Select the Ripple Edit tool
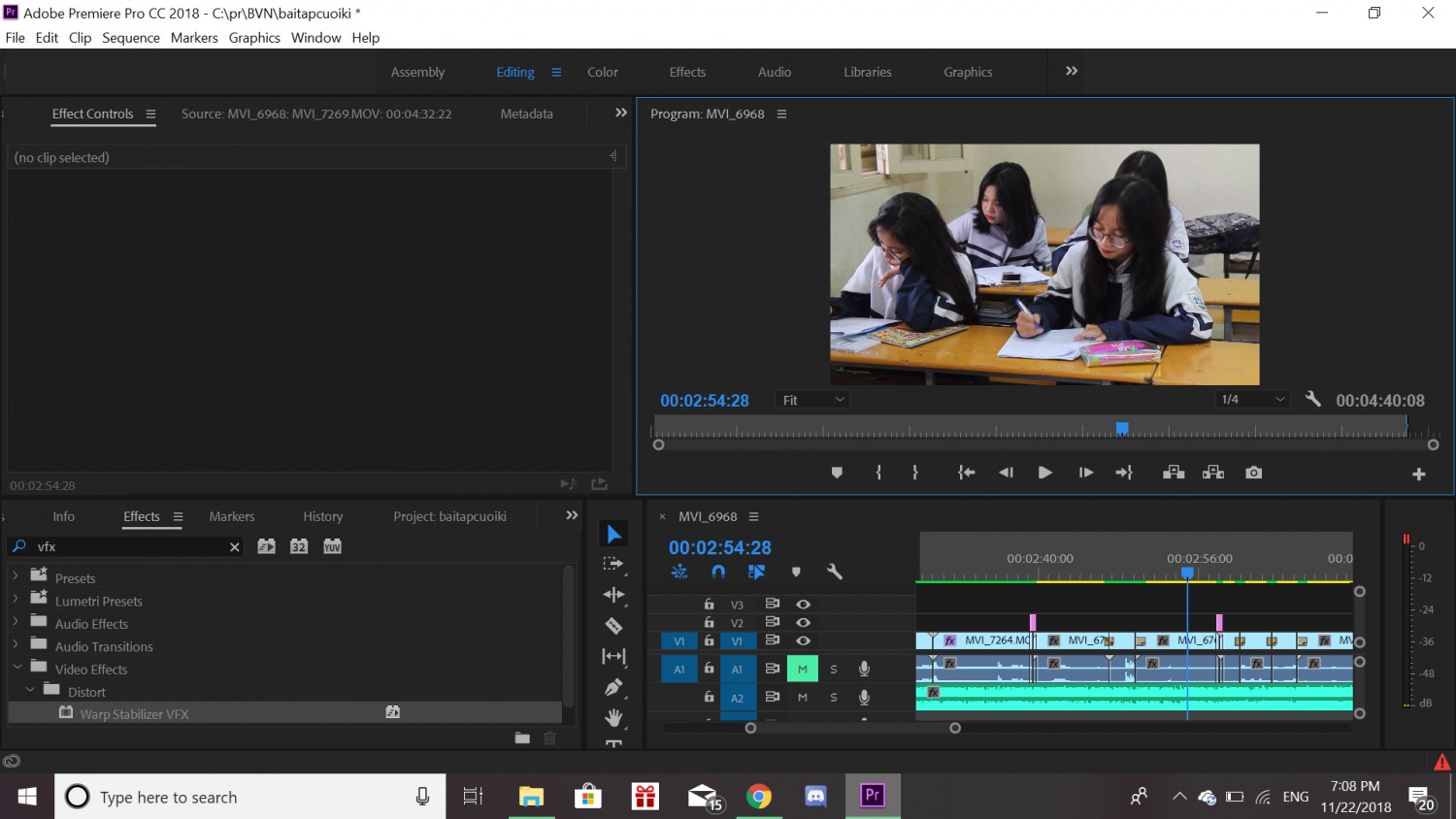This screenshot has height=819, width=1456. click(x=613, y=595)
